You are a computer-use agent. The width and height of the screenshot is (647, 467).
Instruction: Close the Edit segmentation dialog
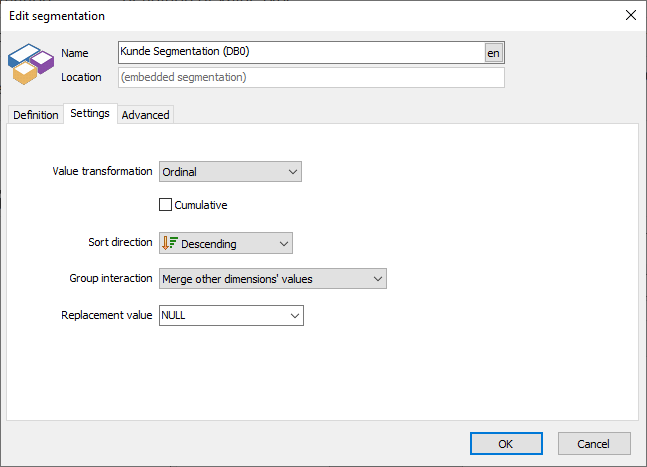point(630,15)
